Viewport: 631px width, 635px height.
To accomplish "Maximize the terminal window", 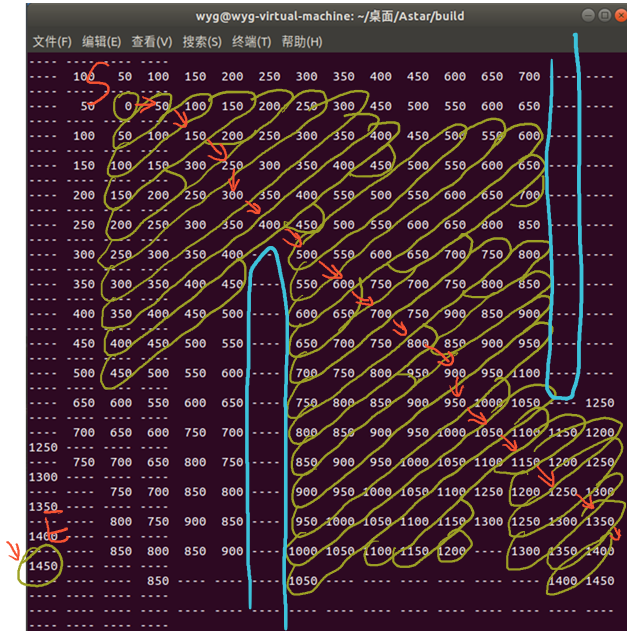I will (605, 15).
